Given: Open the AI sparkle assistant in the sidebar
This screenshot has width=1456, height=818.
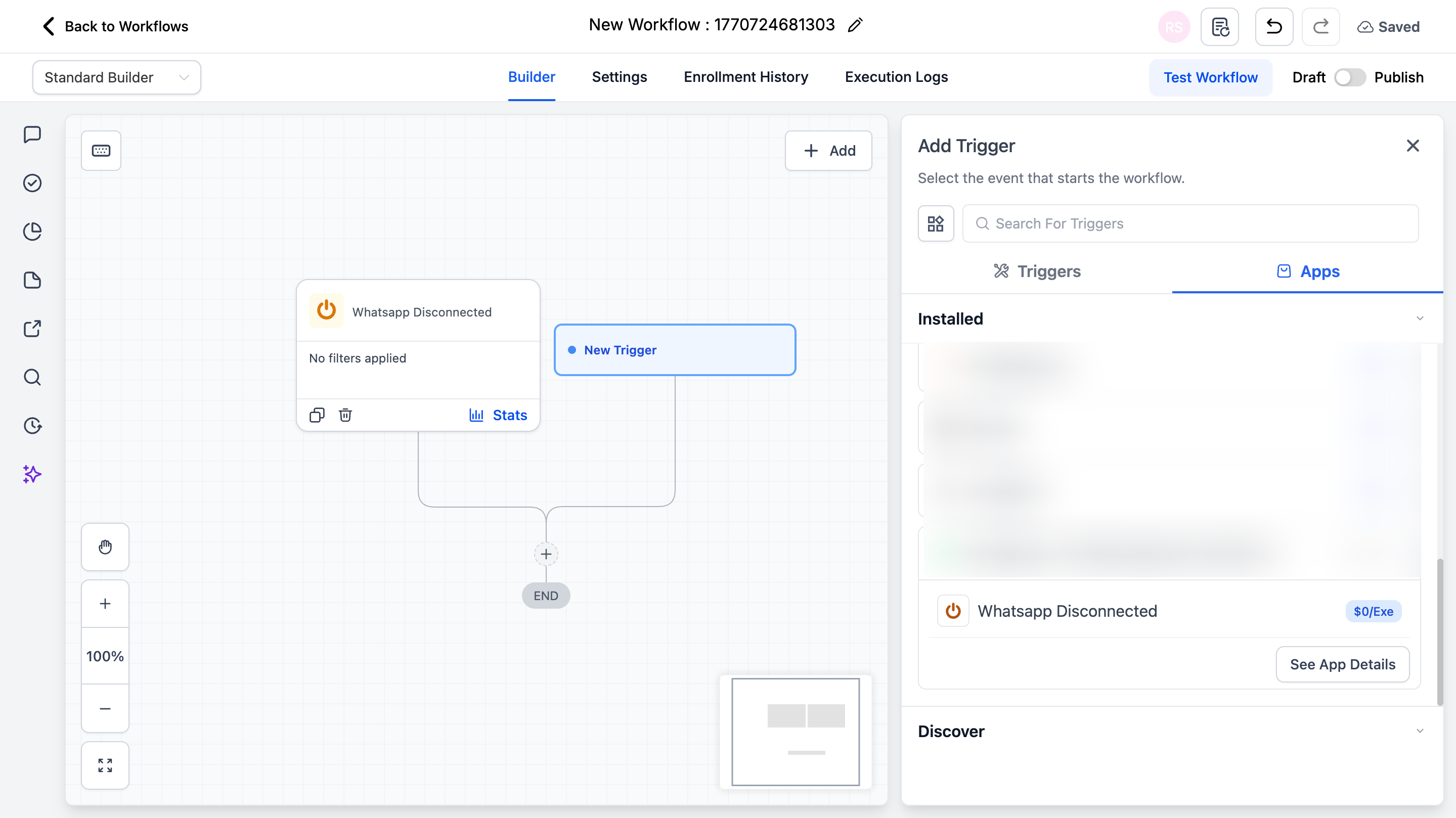Looking at the screenshot, I should [32, 474].
